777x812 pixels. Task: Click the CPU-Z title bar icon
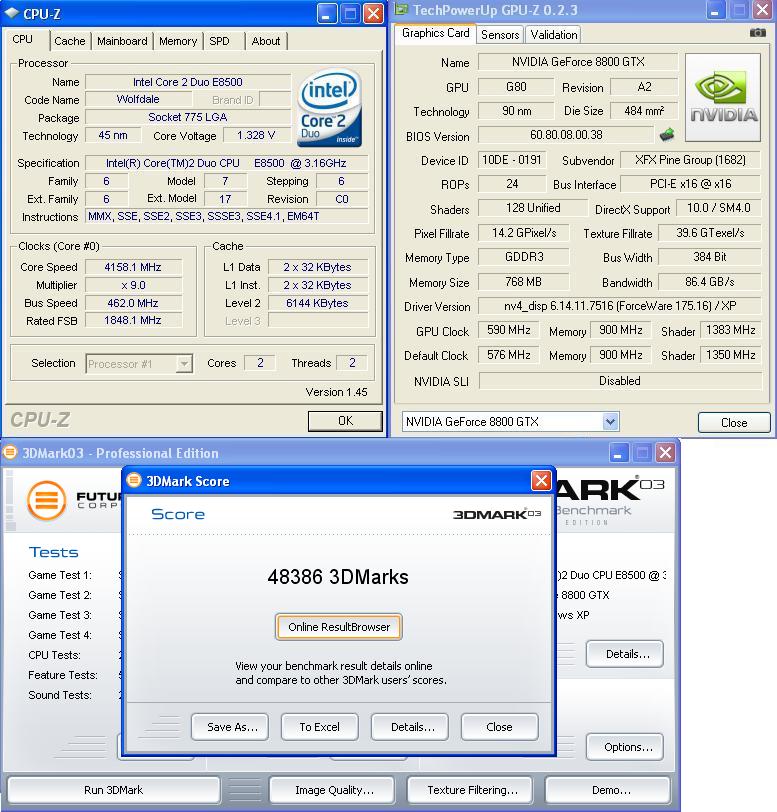pos(11,13)
